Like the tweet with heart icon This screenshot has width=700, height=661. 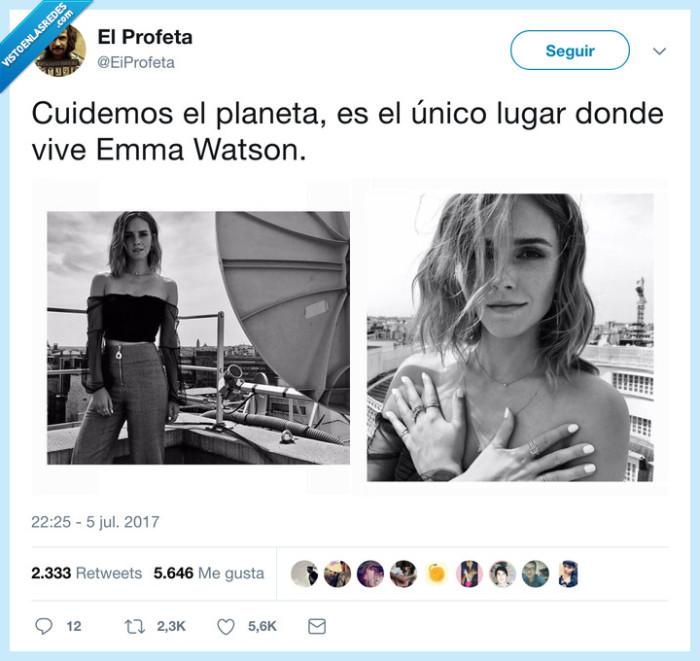tap(226, 627)
